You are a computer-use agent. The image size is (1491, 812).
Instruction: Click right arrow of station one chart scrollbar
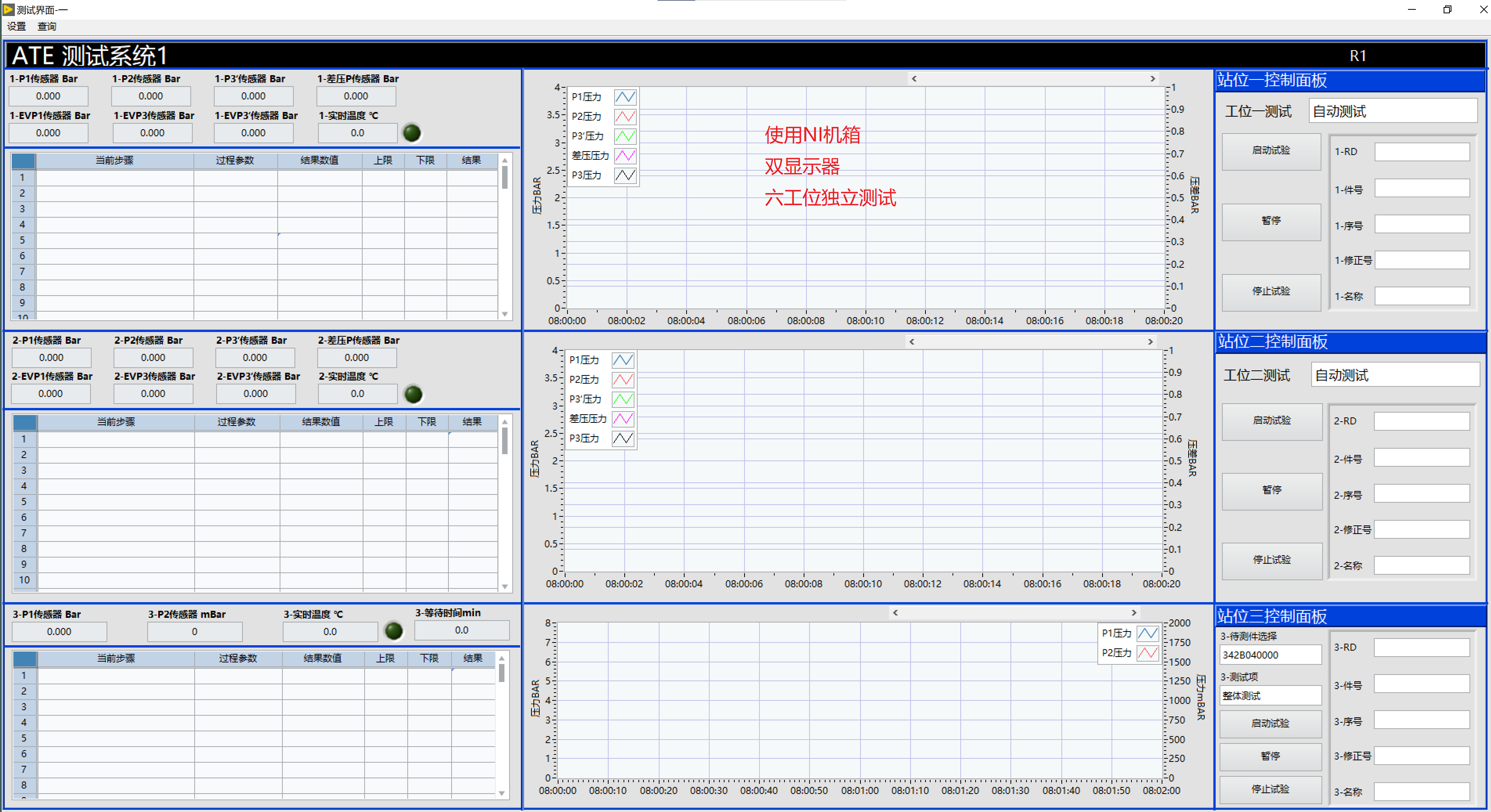[1152, 78]
